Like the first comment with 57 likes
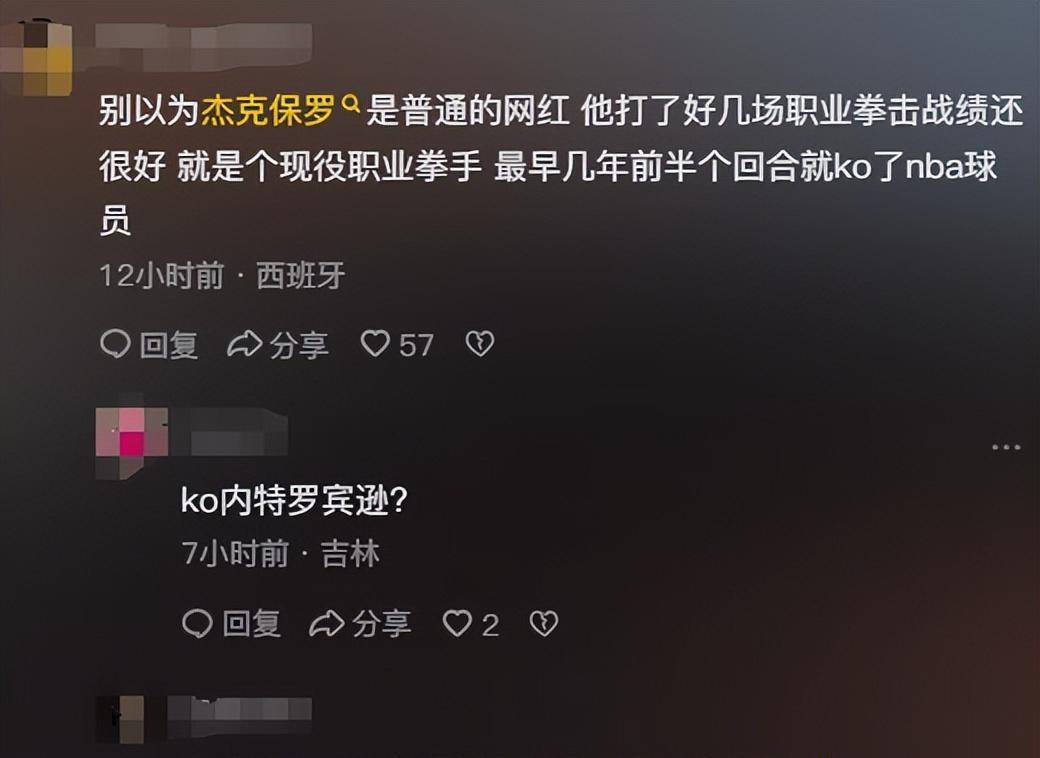1040x758 pixels. [x=375, y=344]
